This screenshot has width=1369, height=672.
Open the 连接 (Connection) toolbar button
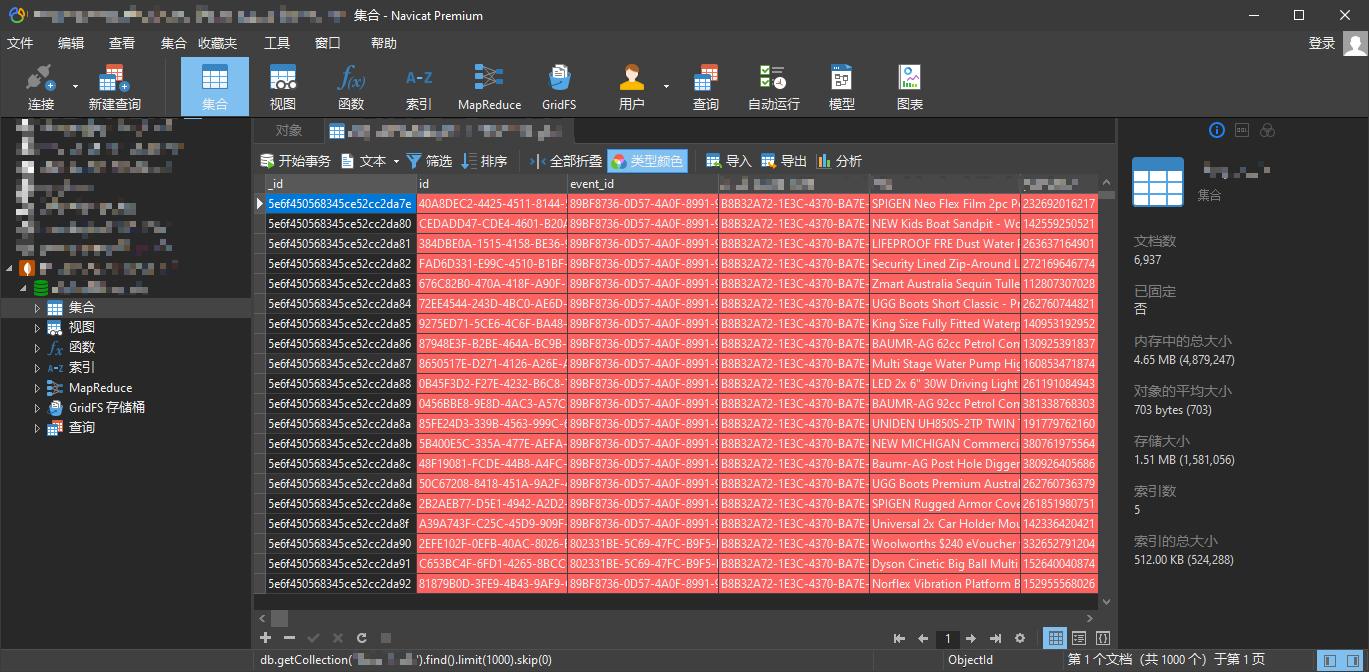[41, 87]
